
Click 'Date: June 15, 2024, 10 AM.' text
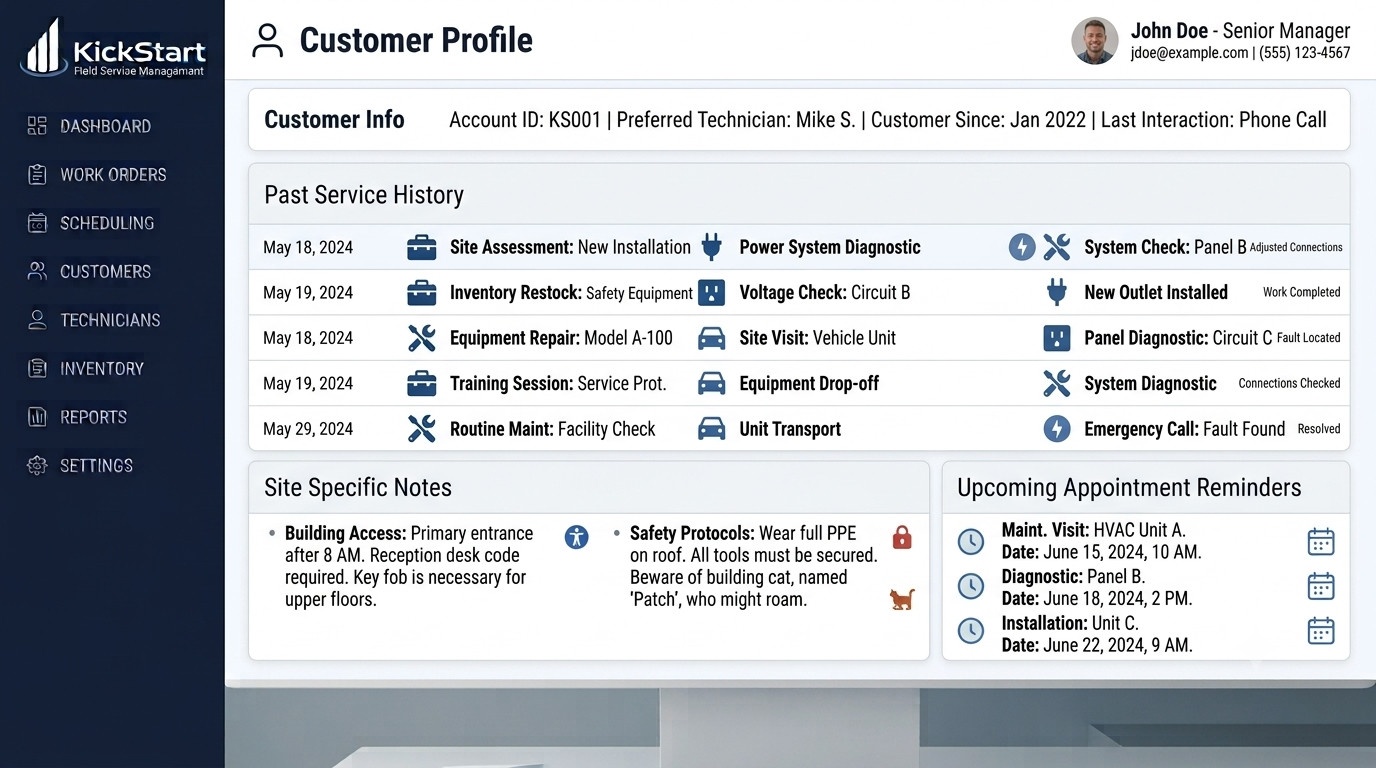1101,552
